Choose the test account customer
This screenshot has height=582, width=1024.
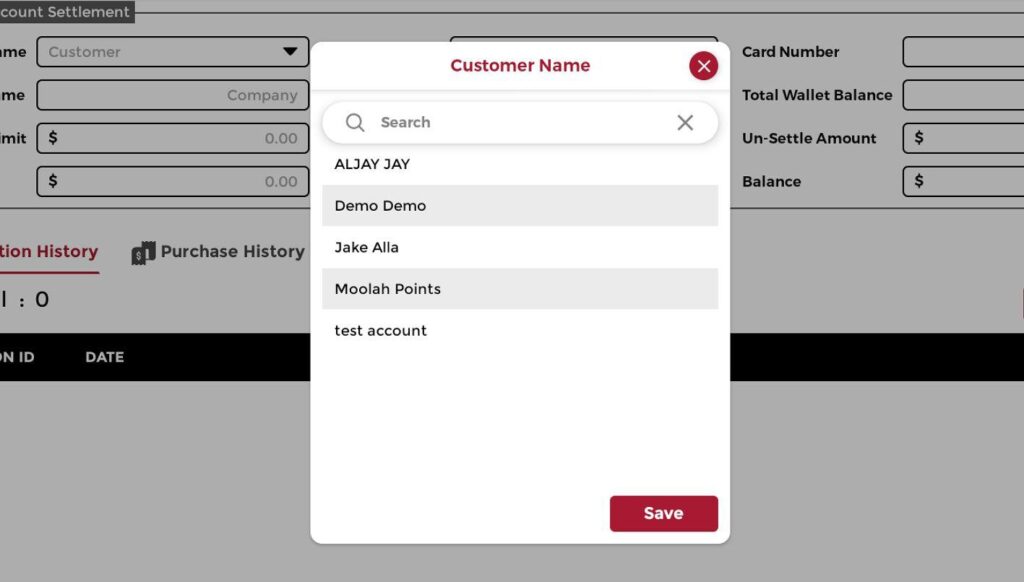tap(380, 331)
